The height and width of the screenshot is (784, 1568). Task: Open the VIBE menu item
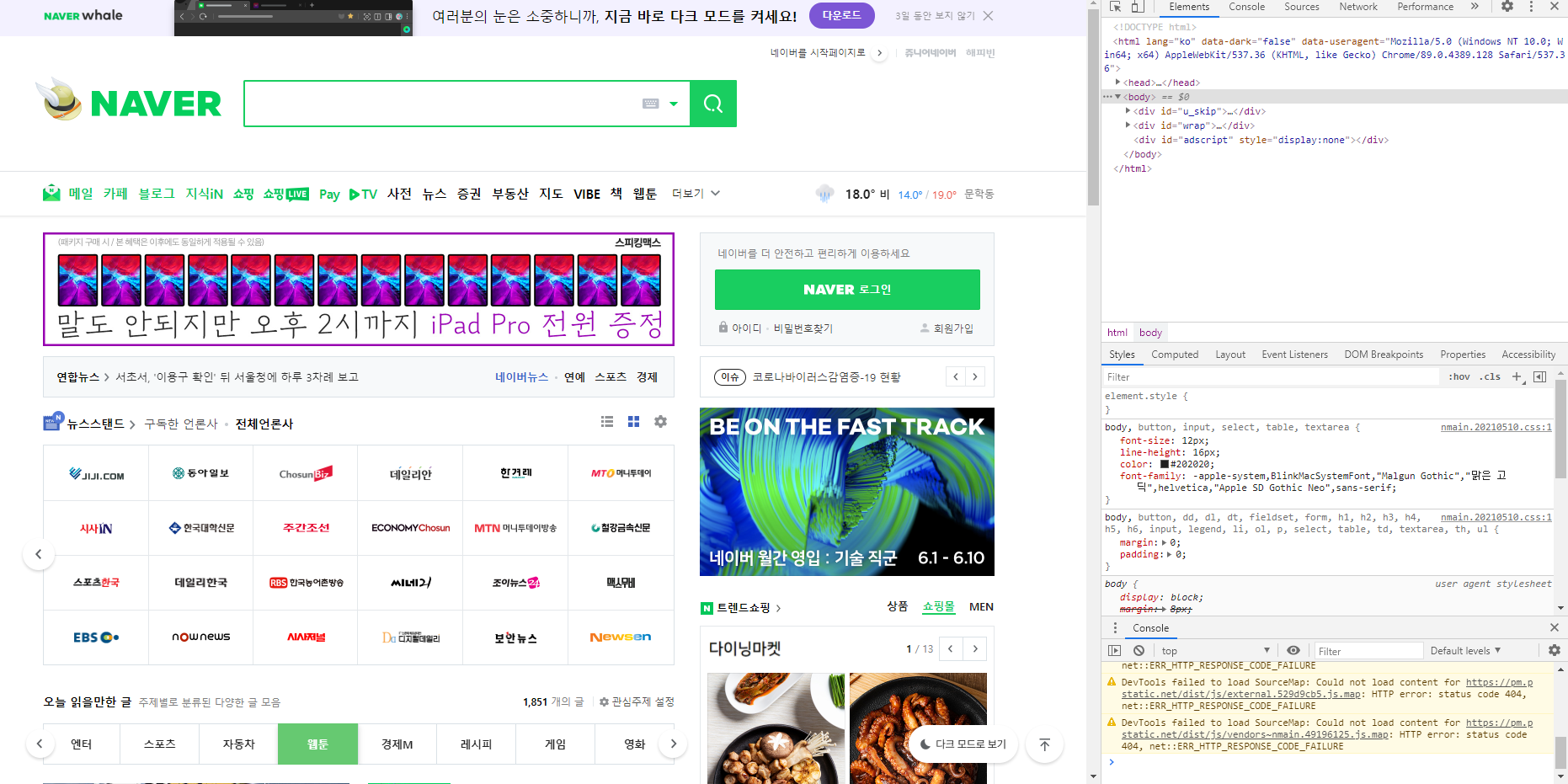click(587, 195)
